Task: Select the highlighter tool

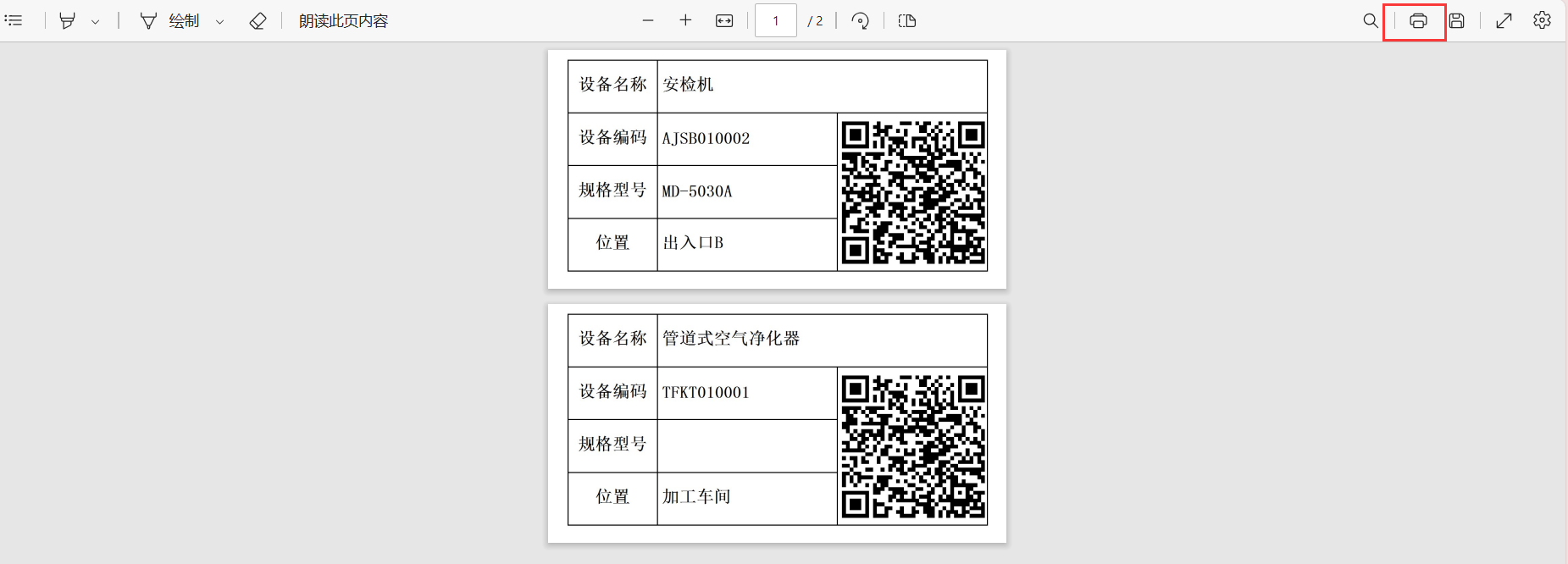Action: [67, 21]
